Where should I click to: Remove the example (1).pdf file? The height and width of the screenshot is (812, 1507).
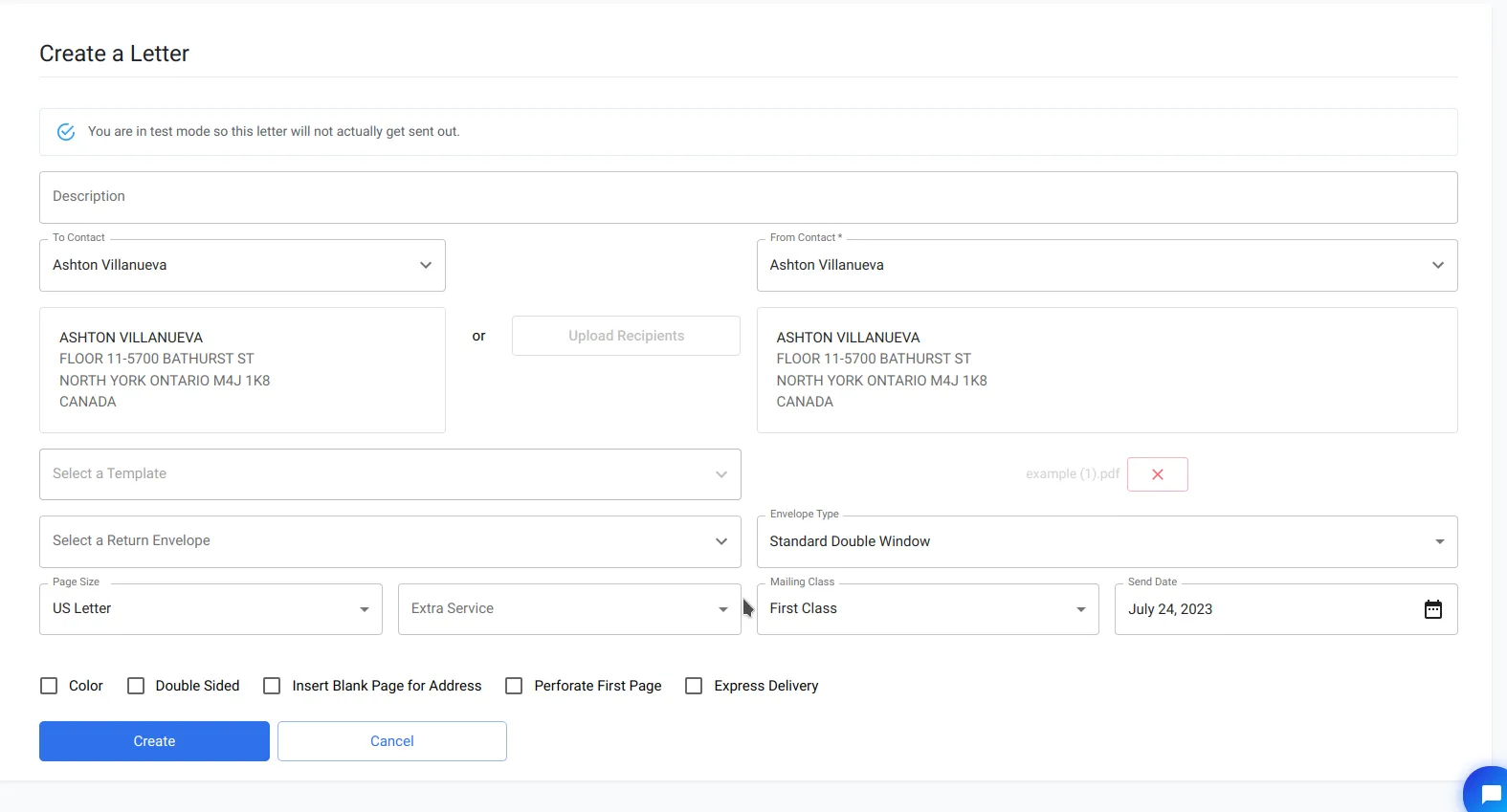[1157, 474]
